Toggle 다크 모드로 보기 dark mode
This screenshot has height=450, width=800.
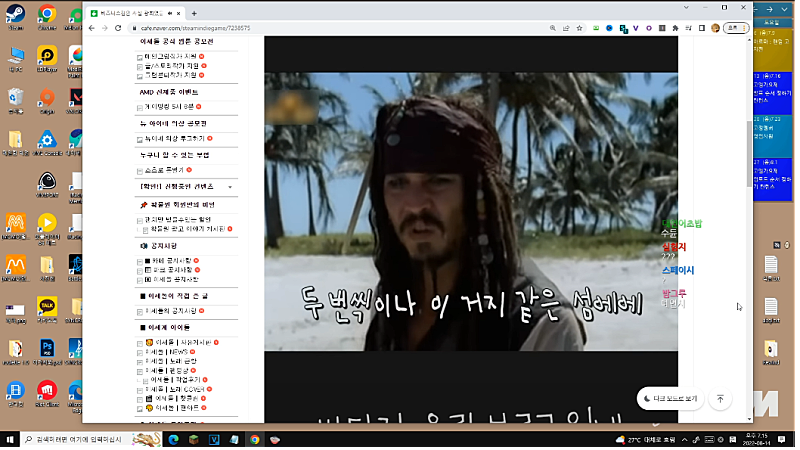tap(671, 398)
